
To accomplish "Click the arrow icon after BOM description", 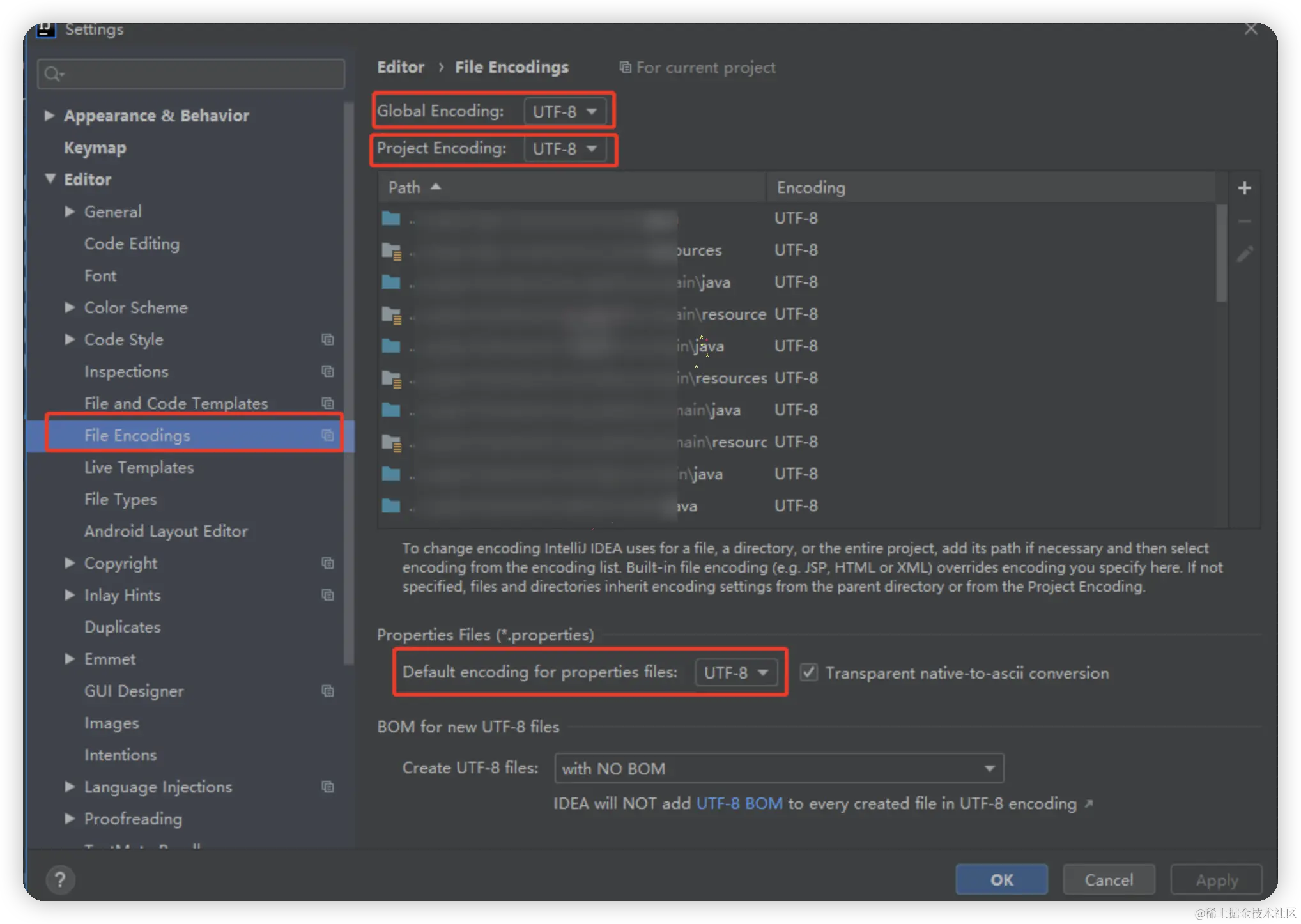I will (x=1089, y=803).
